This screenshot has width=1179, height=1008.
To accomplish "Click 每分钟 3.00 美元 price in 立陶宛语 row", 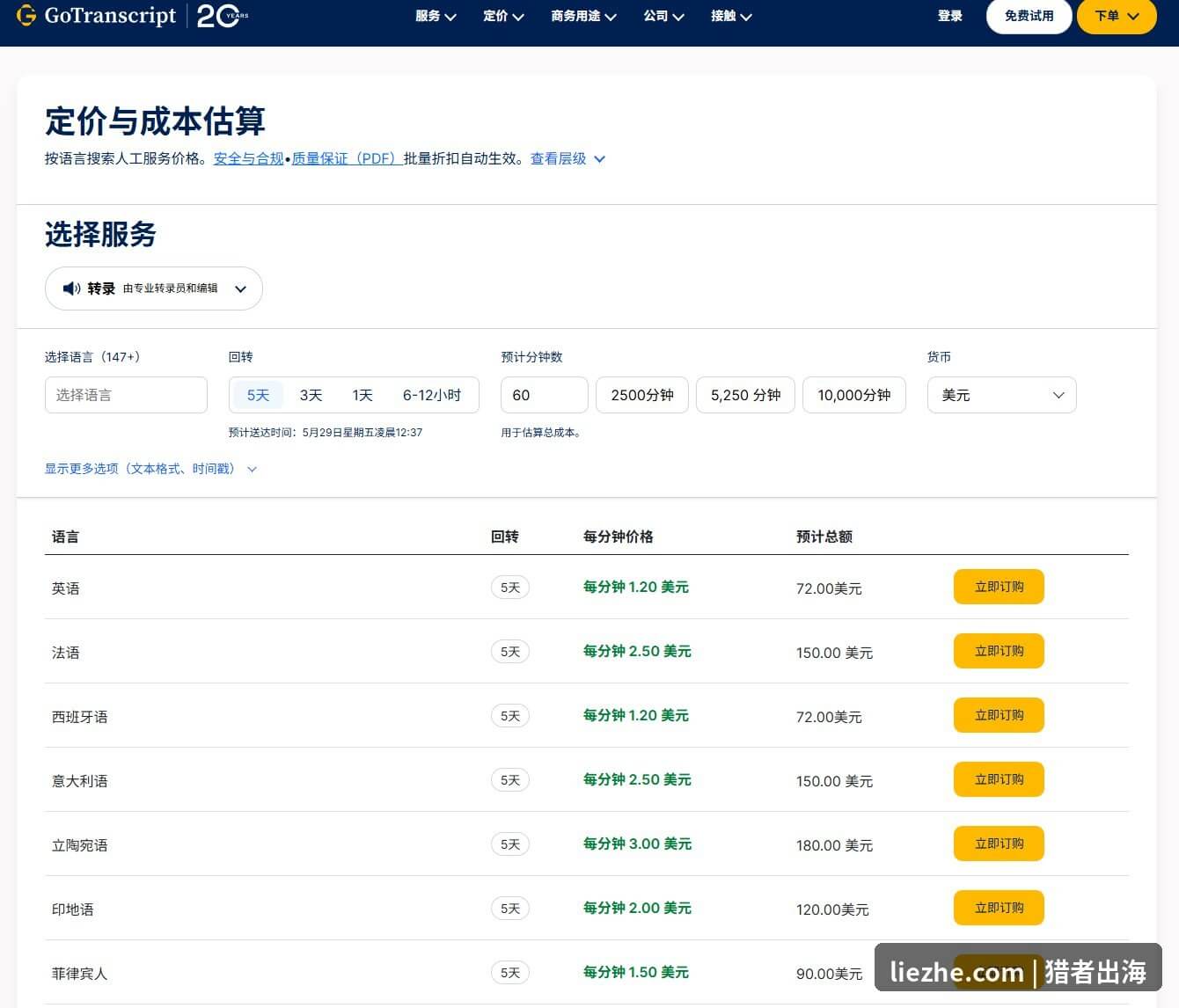I will click(637, 844).
